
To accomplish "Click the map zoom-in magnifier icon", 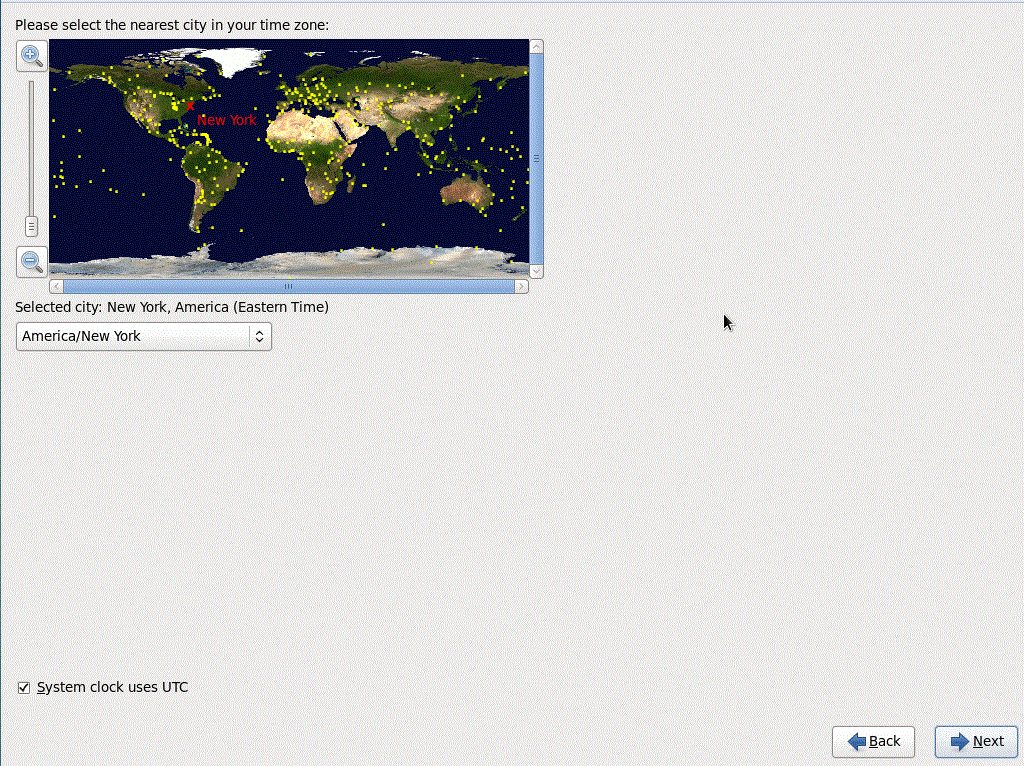I will click(x=31, y=56).
